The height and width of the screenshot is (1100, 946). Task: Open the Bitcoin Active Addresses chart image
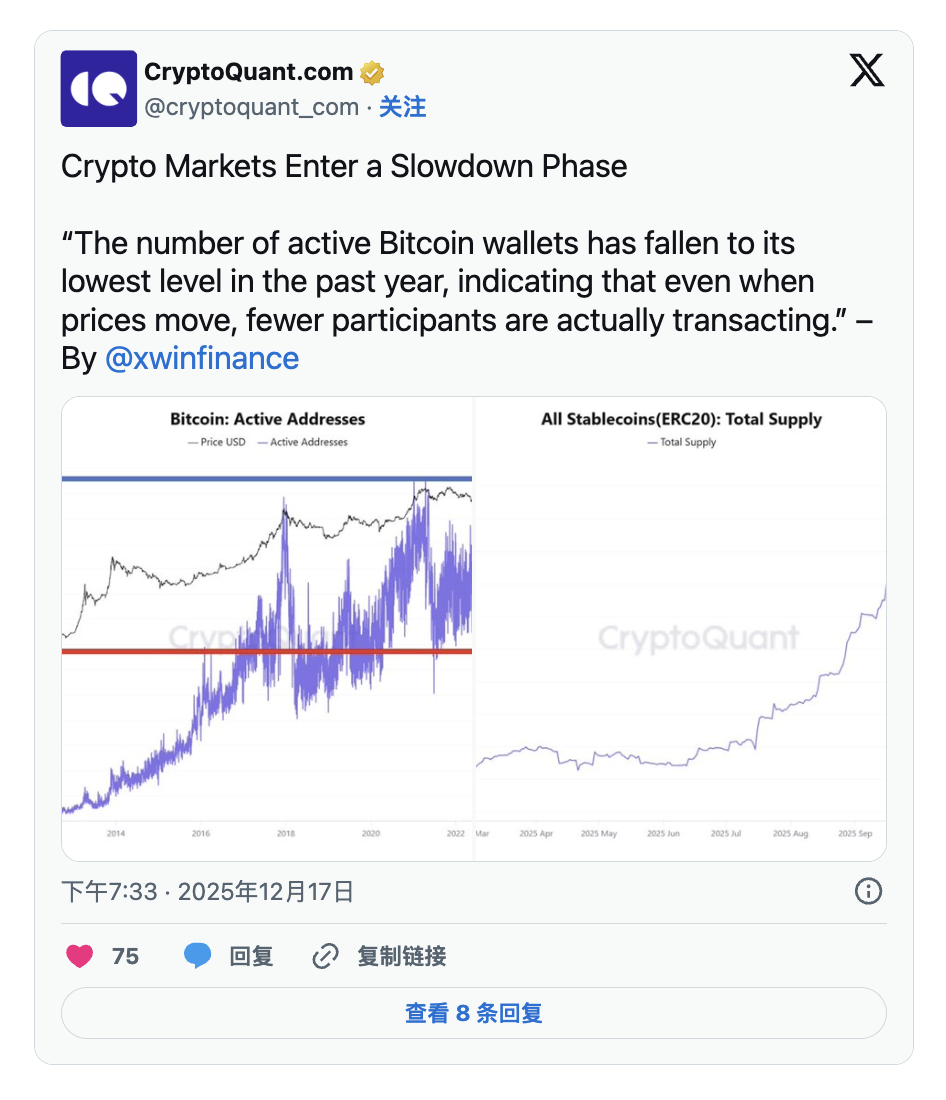[267, 628]
